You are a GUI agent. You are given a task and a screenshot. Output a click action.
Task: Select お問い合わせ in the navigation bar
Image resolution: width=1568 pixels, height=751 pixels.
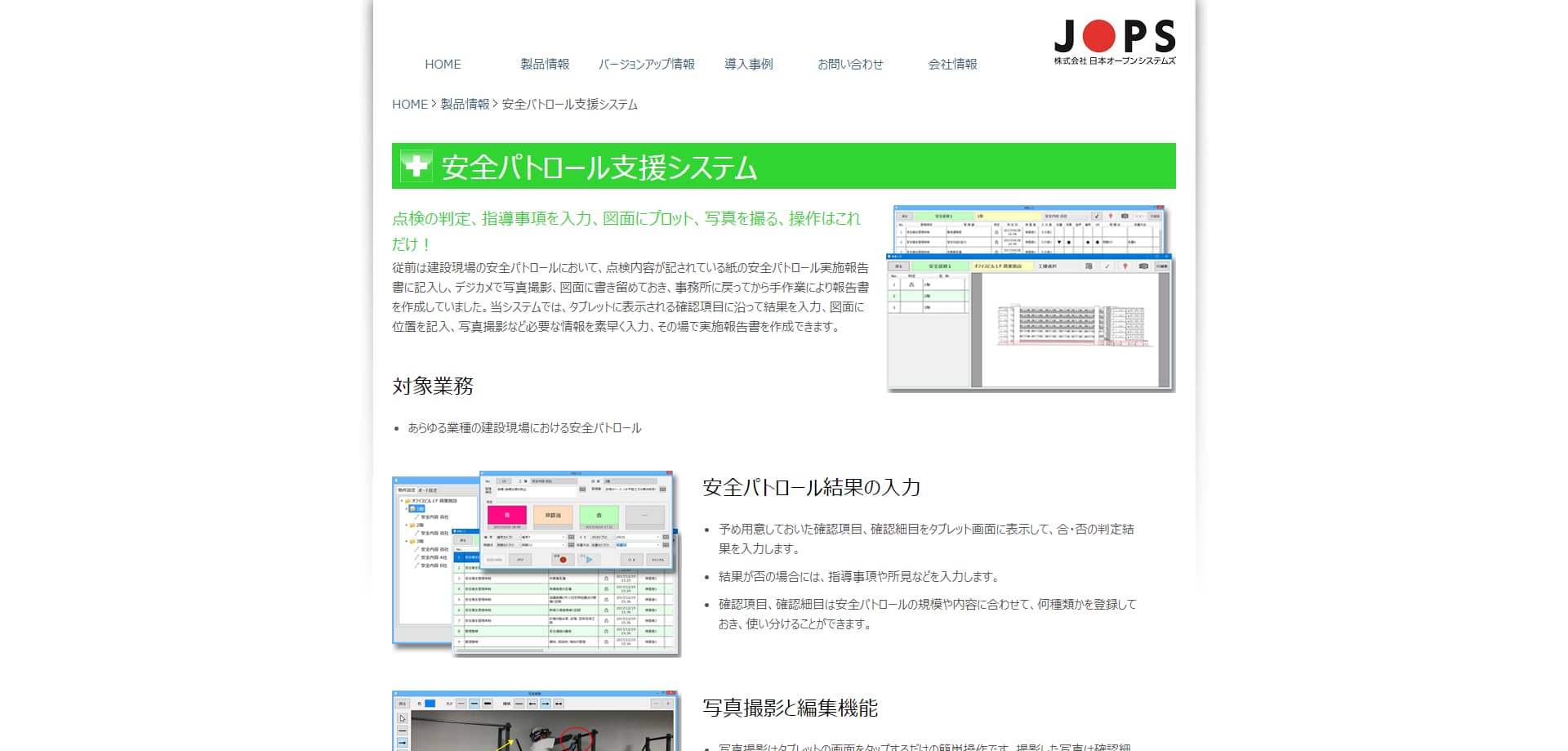[x=850, y=64]
